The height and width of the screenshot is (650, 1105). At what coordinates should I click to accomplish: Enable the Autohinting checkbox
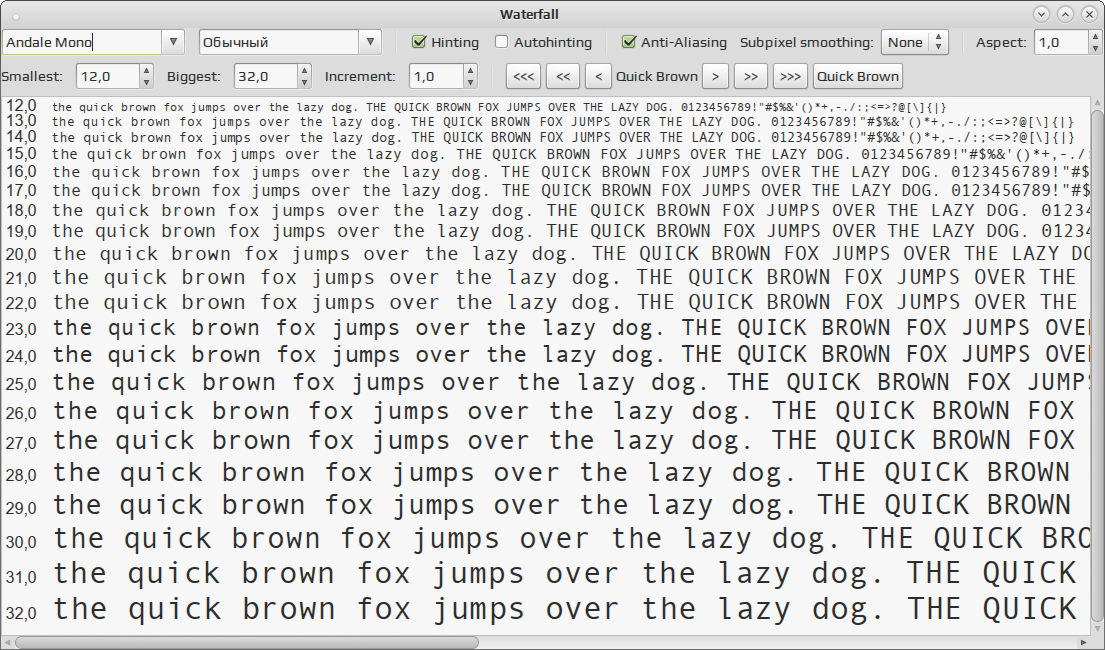[502, 42]
